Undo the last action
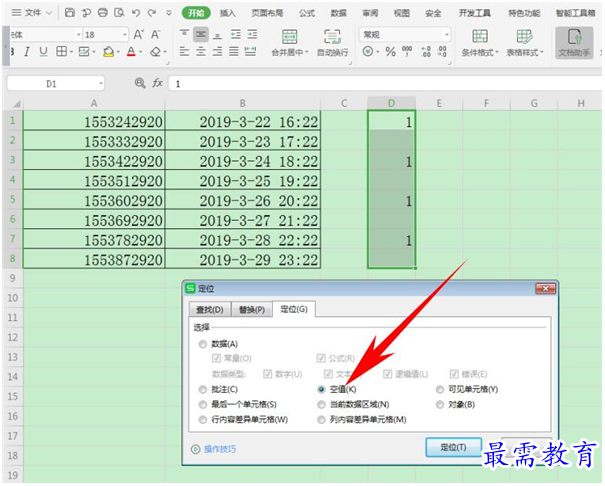 [136, 13]
